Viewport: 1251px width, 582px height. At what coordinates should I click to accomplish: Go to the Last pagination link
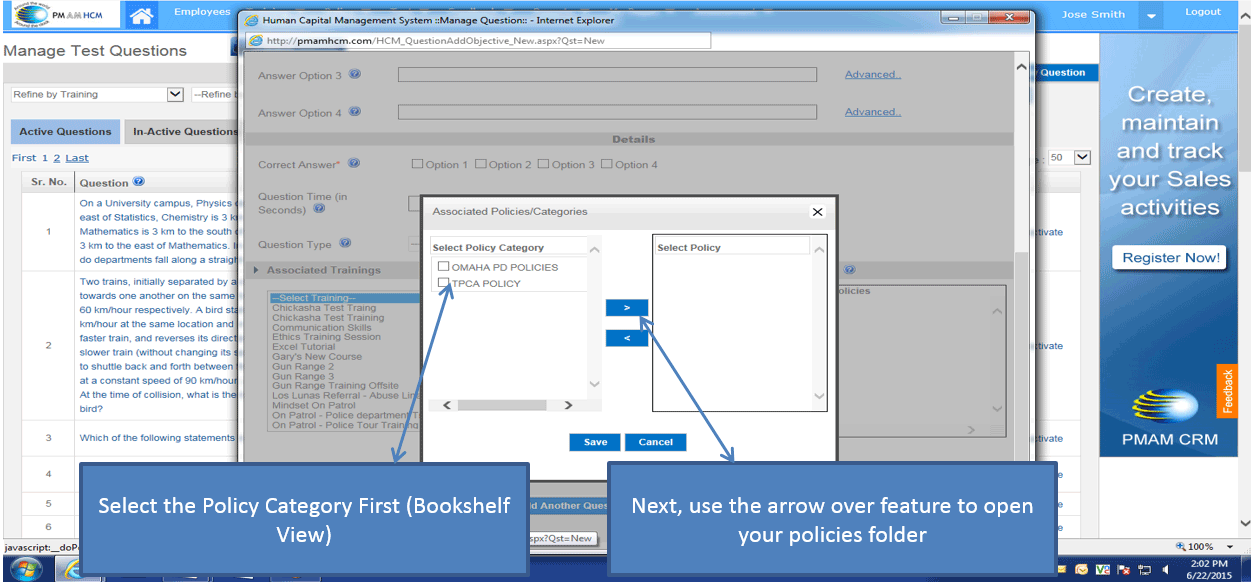pyautogui.click(x=77, y=158)
